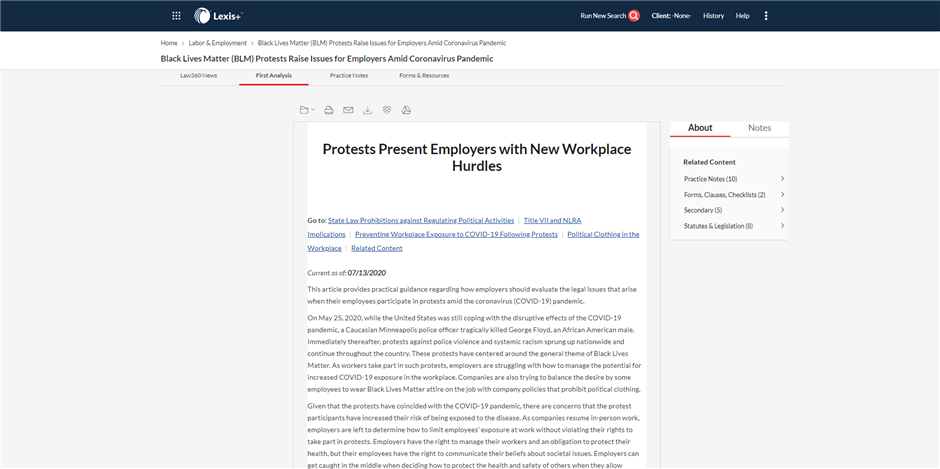Download the document with download icon
The image size is (940, 469).
(367, 110)
